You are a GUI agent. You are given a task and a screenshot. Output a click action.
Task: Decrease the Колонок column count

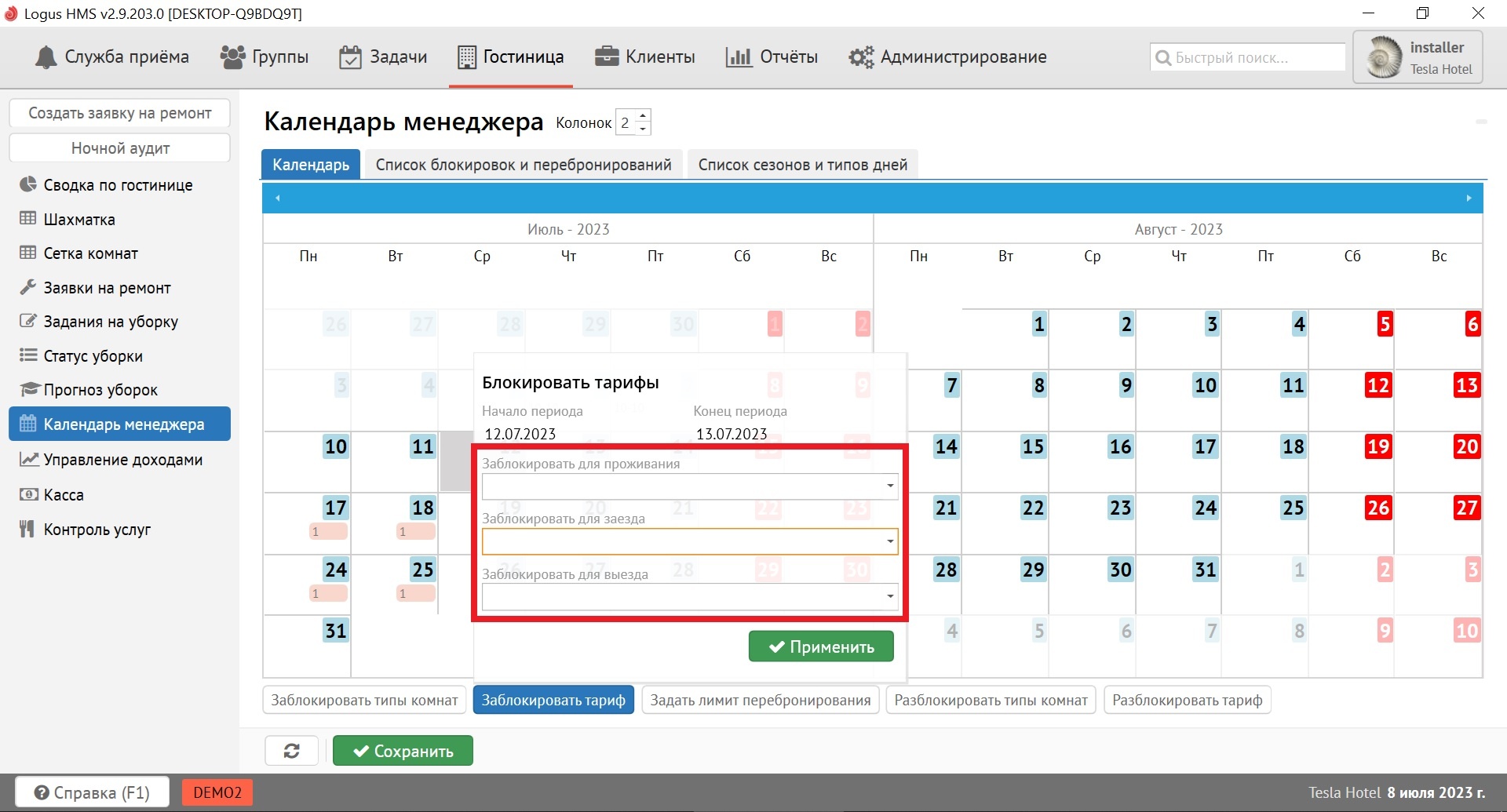click(x=644, y=128)
